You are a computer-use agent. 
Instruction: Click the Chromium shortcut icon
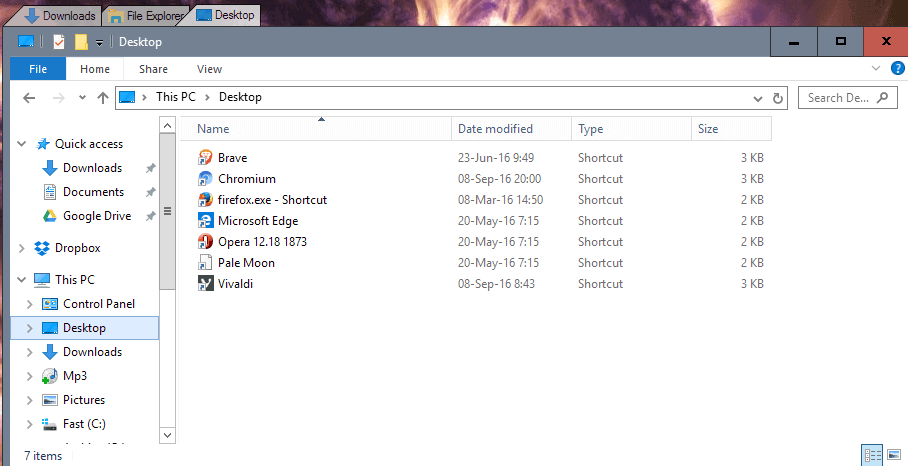pyautogui.click(x=205, y=178)
